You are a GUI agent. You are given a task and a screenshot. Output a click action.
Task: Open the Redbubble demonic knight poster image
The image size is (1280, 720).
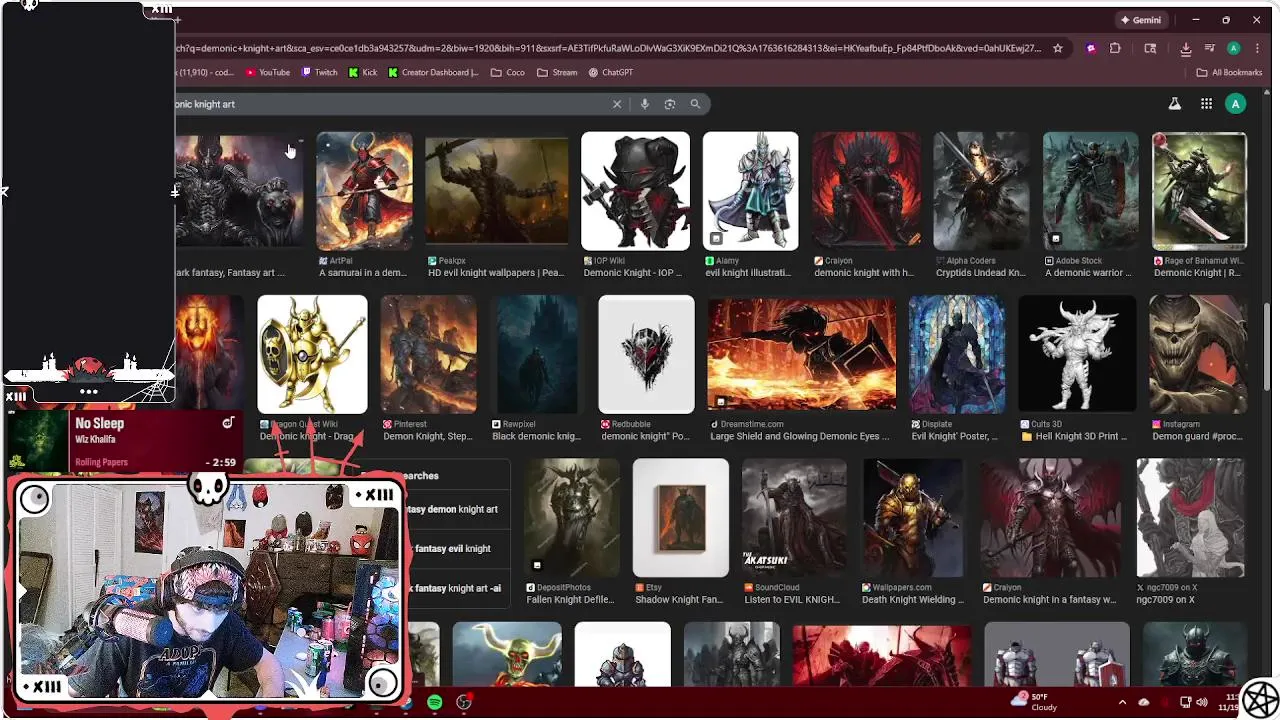646,354
